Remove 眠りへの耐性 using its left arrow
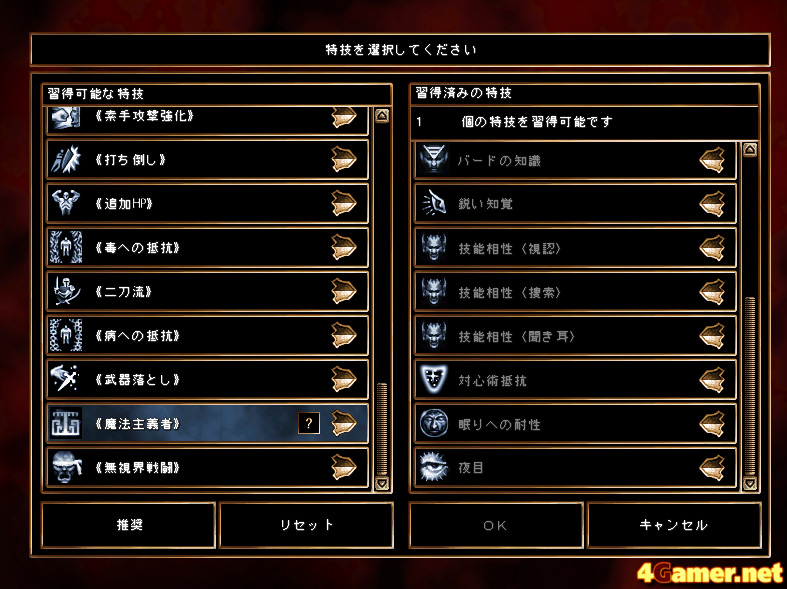Viewport: 787px width, 589px height. [x=712, y=424]
